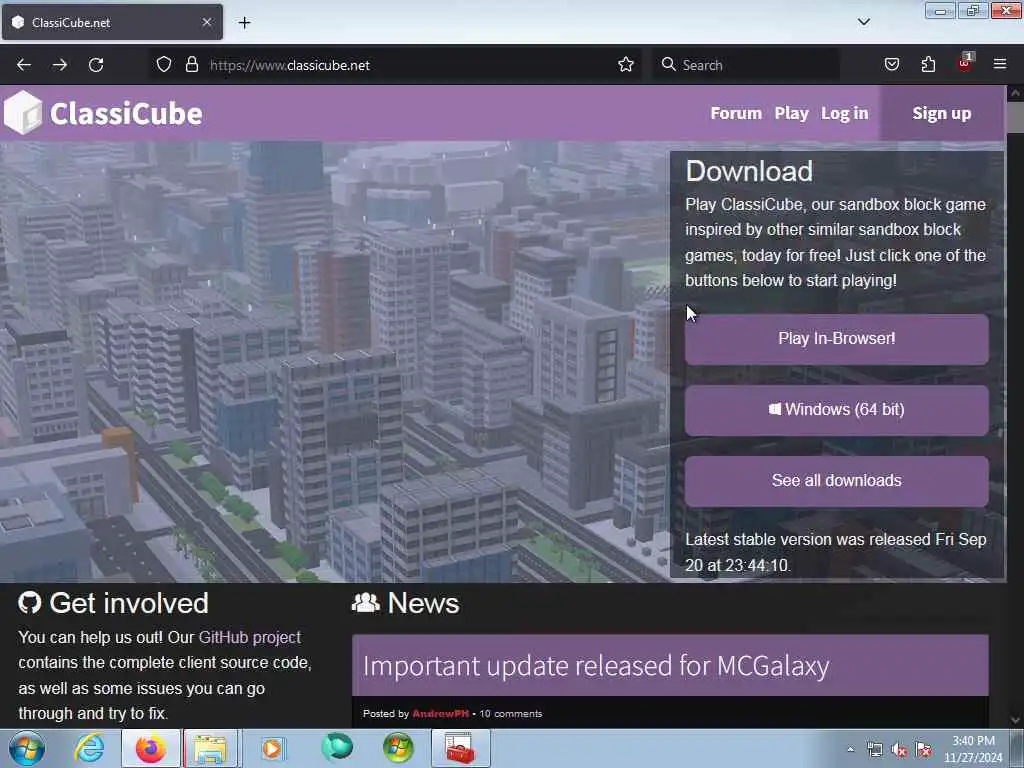Viewport: 1024px width, 768px height.
Task: Switch to Firefox on the taskbar
Action: pos(150,748)
